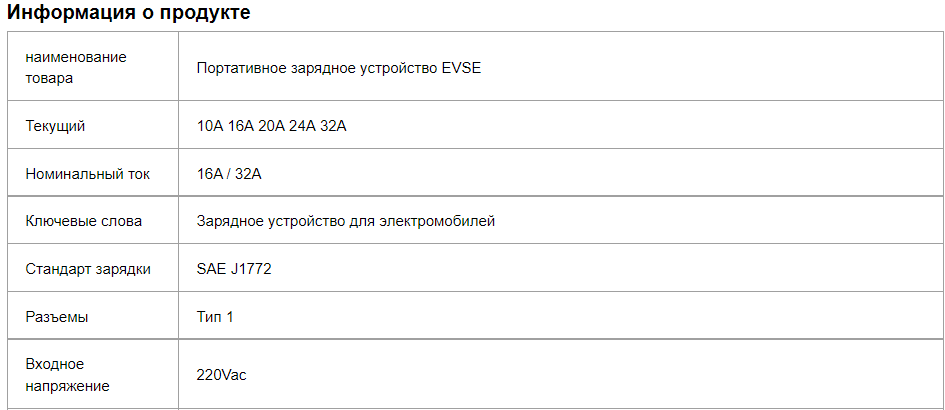Screen dimensions: 945x410
Task: Click "32A" in the Текущий row
Action: click(333, 127)
